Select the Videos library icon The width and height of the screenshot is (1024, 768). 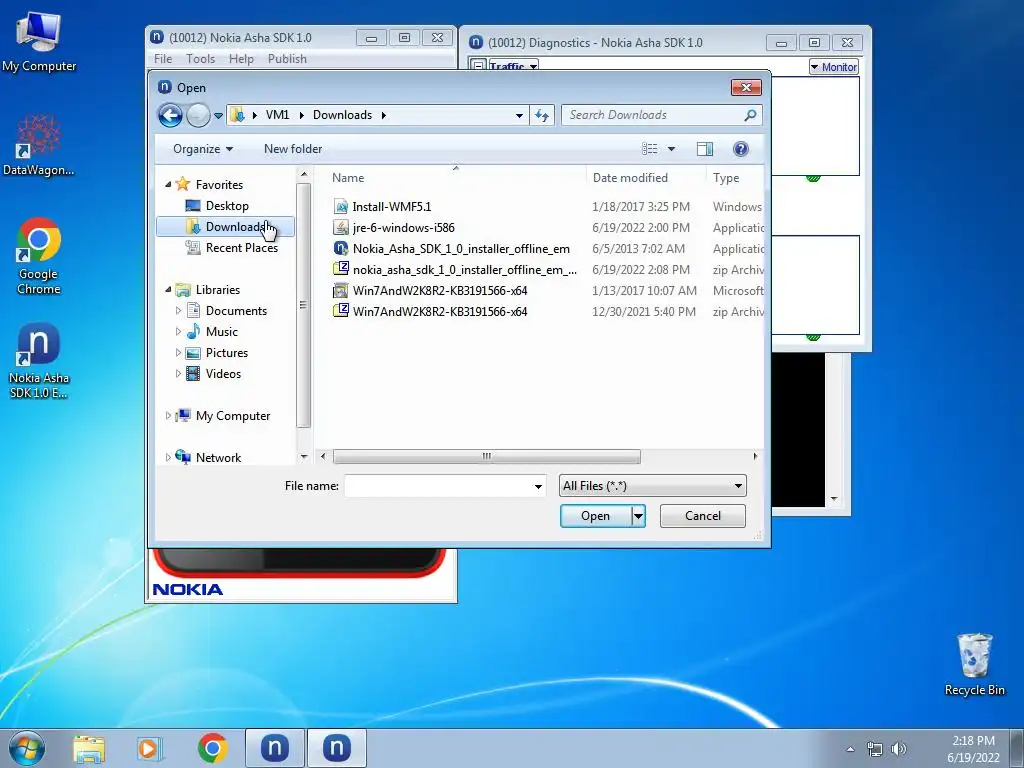pos(193,373)
